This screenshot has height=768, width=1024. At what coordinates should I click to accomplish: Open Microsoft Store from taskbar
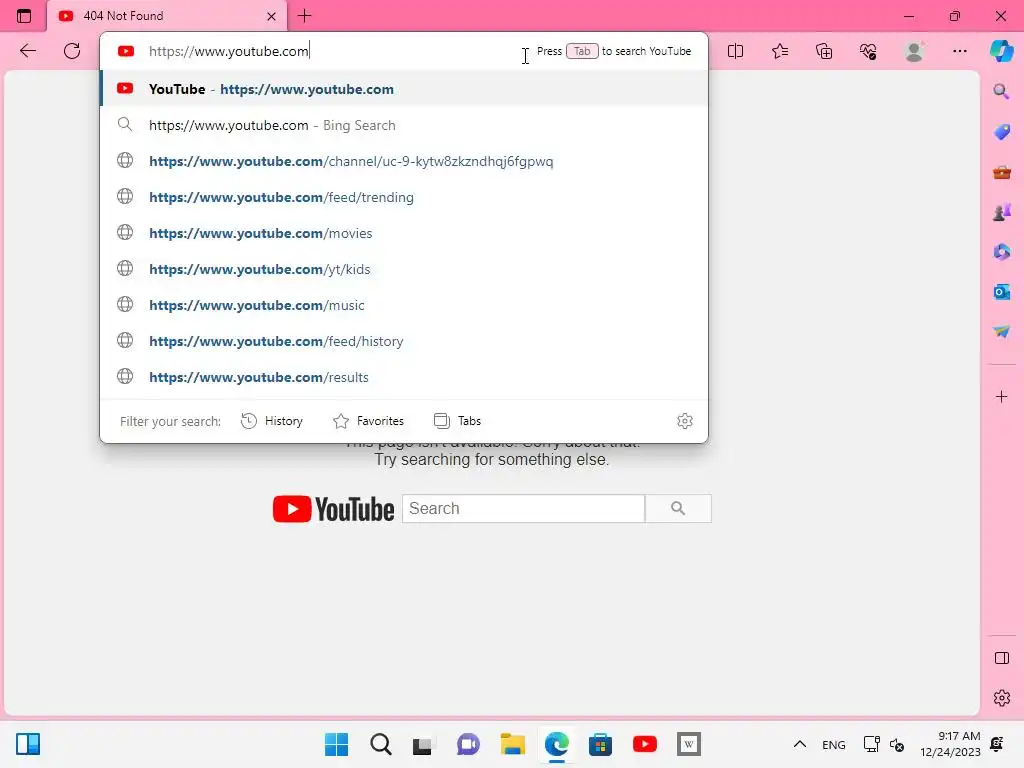tap(600, 744)
